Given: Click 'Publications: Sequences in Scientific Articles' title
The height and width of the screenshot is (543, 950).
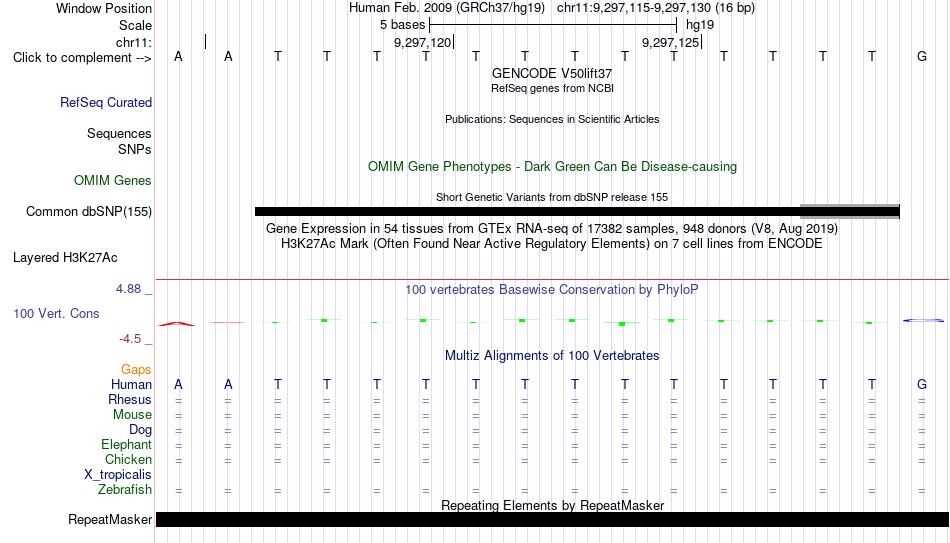Looking at the screenshot, I should click(x=552, y=119).
